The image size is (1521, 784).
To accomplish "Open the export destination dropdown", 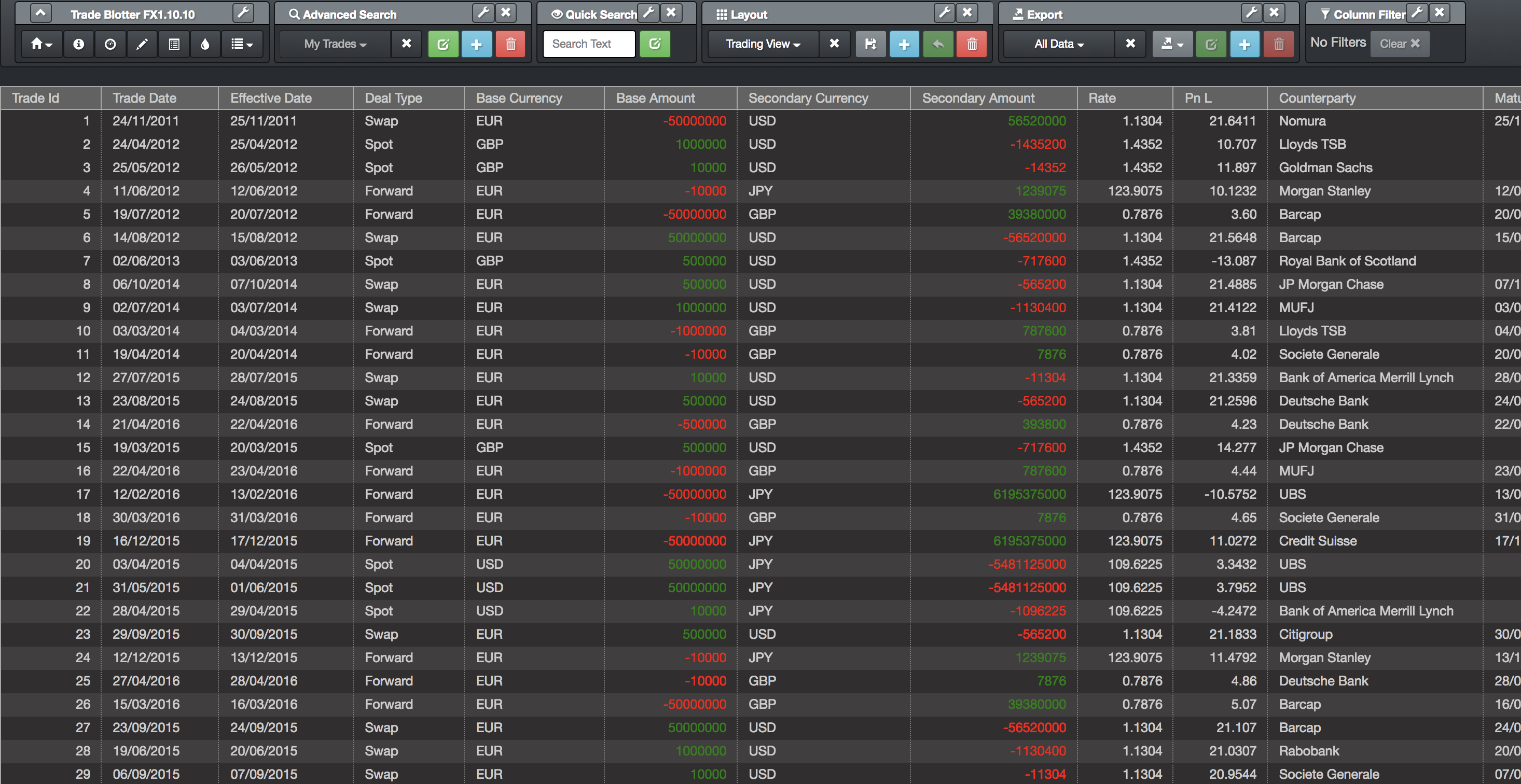I will 1172,44.
